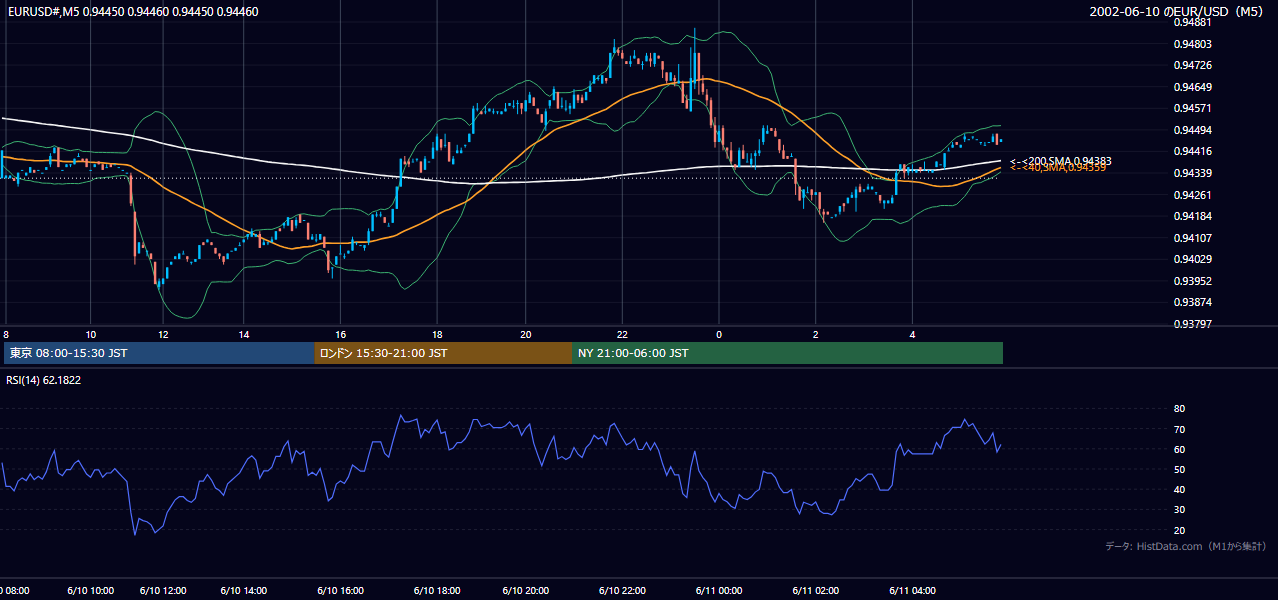Click the 6/11 02:00 date label

click(x=815, y=591)
